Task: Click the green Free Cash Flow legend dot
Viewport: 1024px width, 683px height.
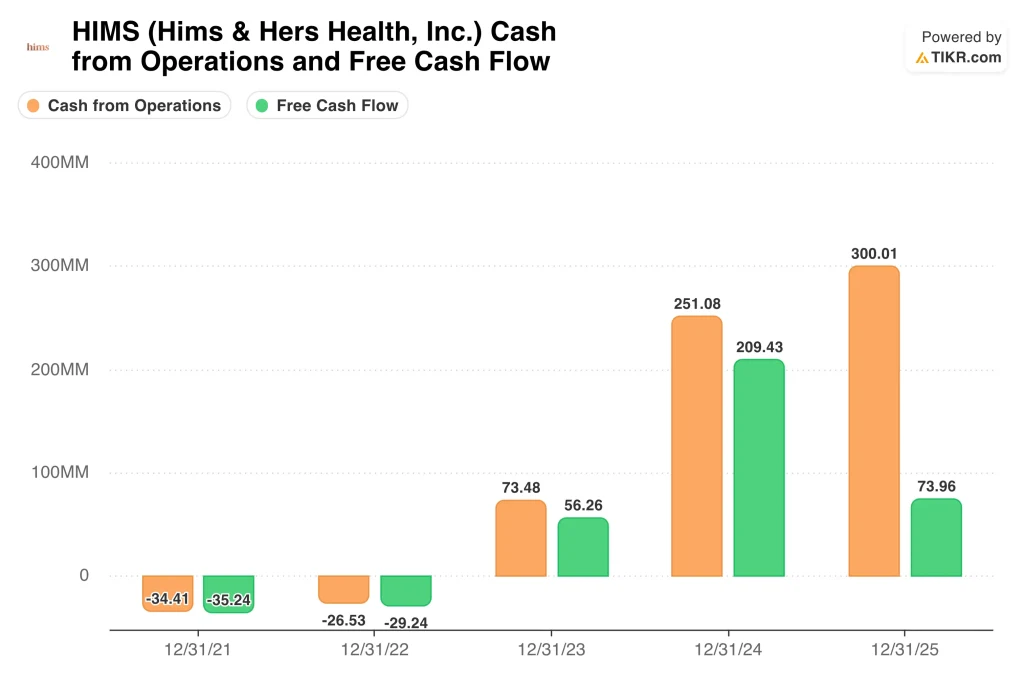Action: pyautogui.click(x=262, y=105)
